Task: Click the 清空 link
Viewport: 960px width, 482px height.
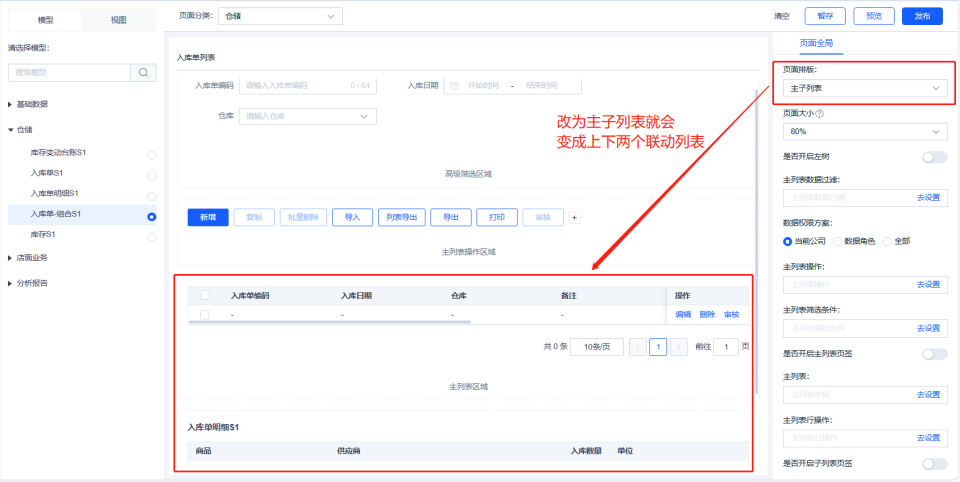Action: click(x=782, y=17)
